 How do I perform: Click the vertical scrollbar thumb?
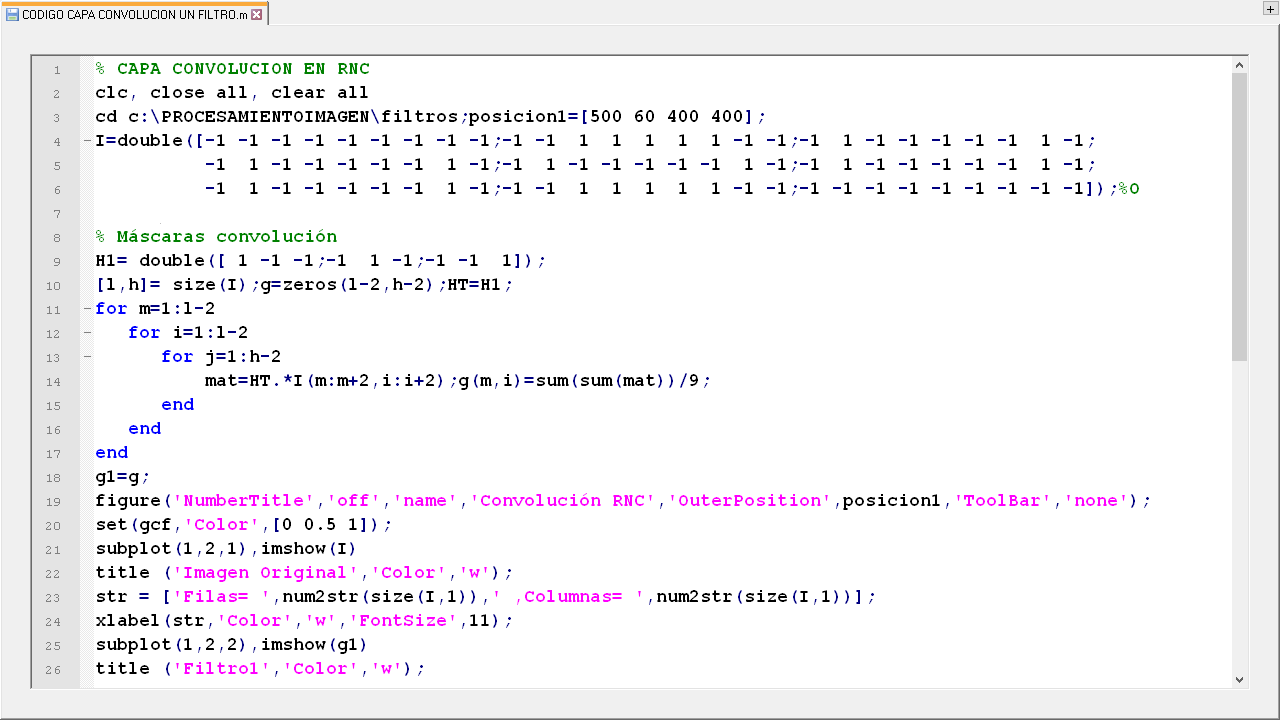click(1240, 215)
